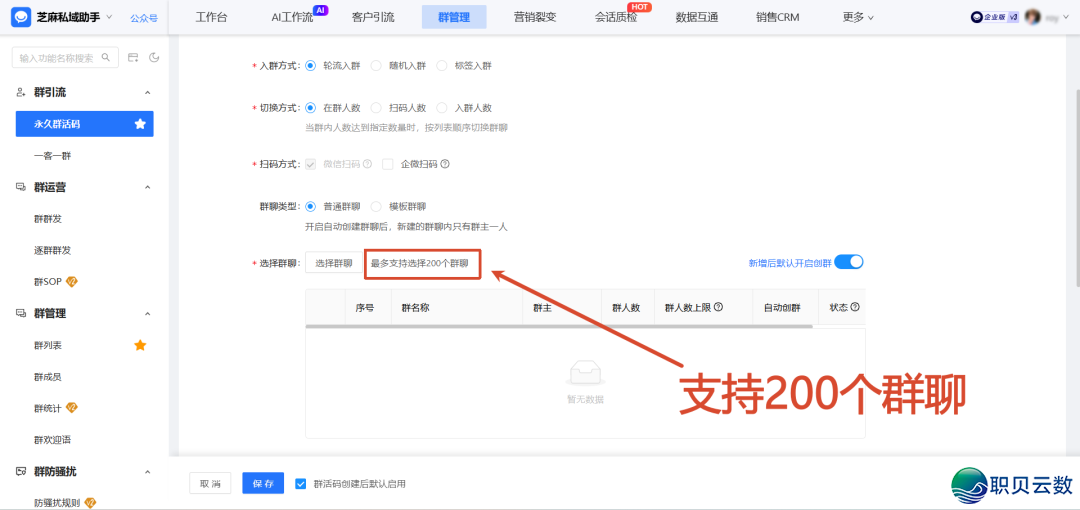Click the 保存 button
The height and width of the screenshot is (510, 1080).
pos(263,483)
